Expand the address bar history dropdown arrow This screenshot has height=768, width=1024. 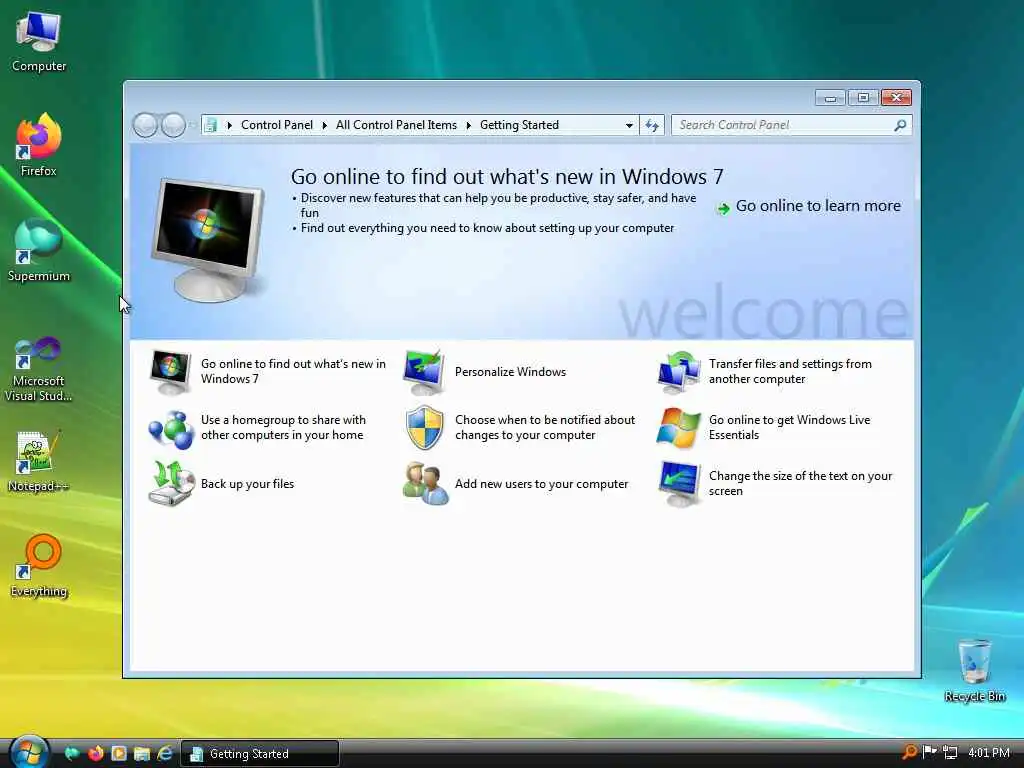629,125
